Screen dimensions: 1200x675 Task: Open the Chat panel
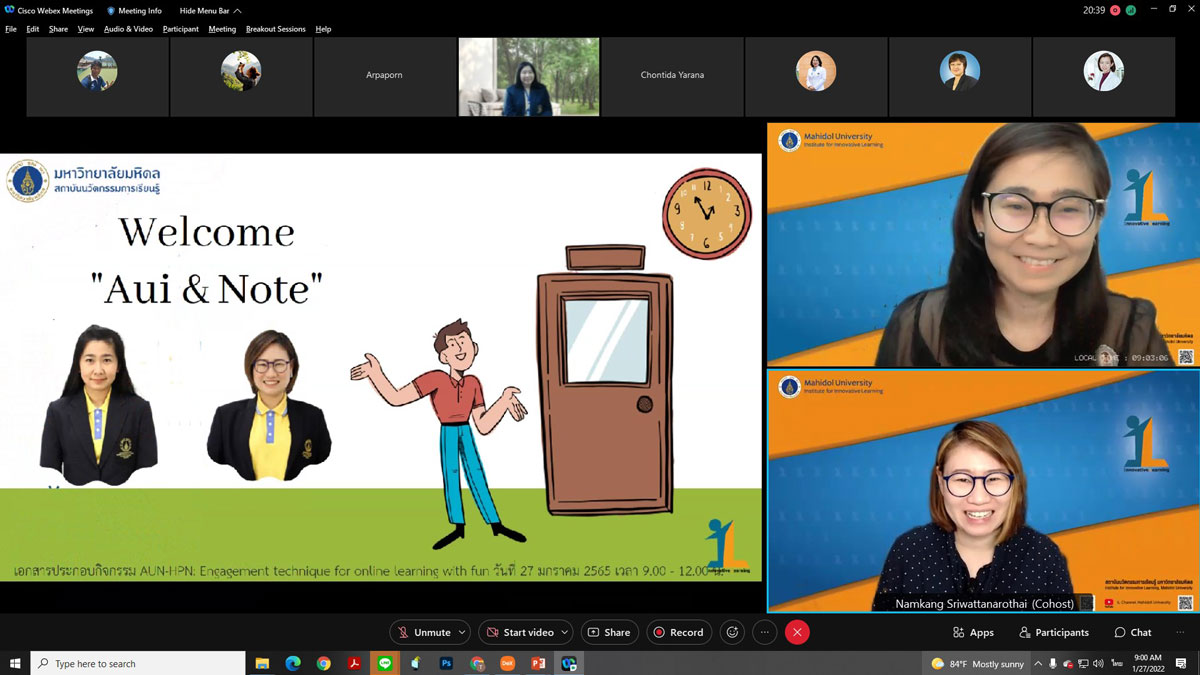tap(1132, 632)
